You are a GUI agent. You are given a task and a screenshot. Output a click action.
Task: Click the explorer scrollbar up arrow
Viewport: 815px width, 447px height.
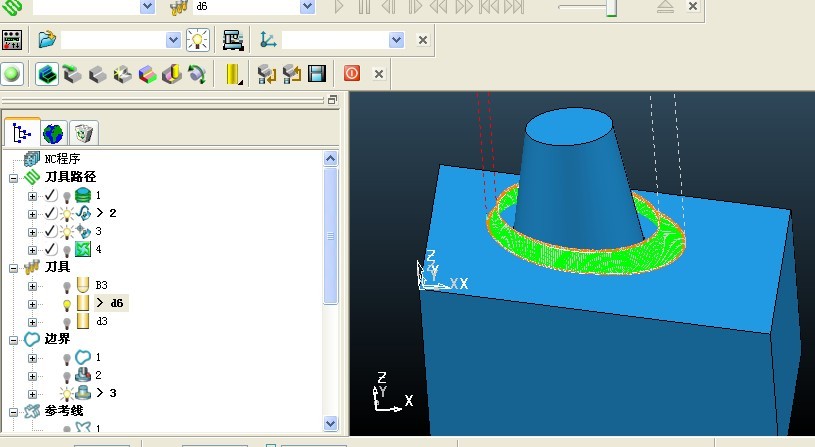(x=331, y=159)
